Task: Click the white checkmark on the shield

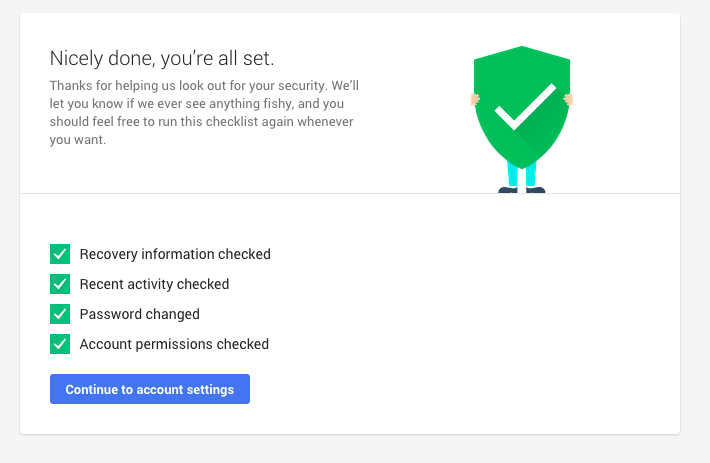Action: pos(524,107)
